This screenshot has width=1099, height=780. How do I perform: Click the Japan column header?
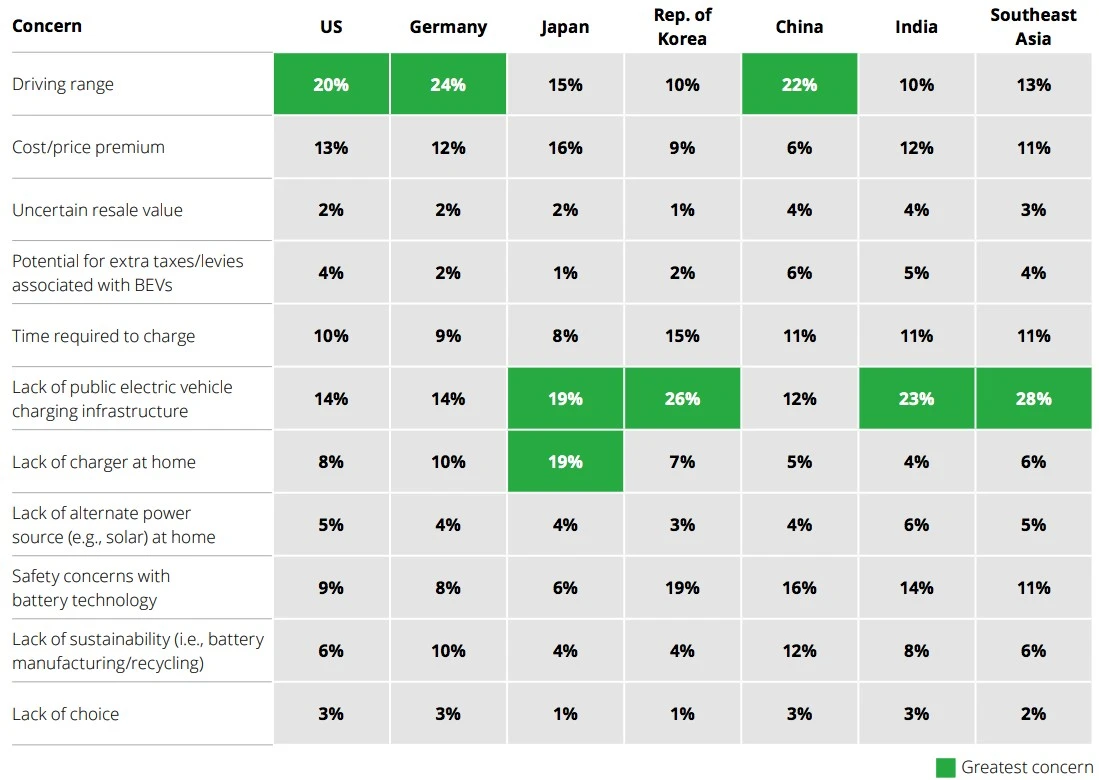point(565,27)
